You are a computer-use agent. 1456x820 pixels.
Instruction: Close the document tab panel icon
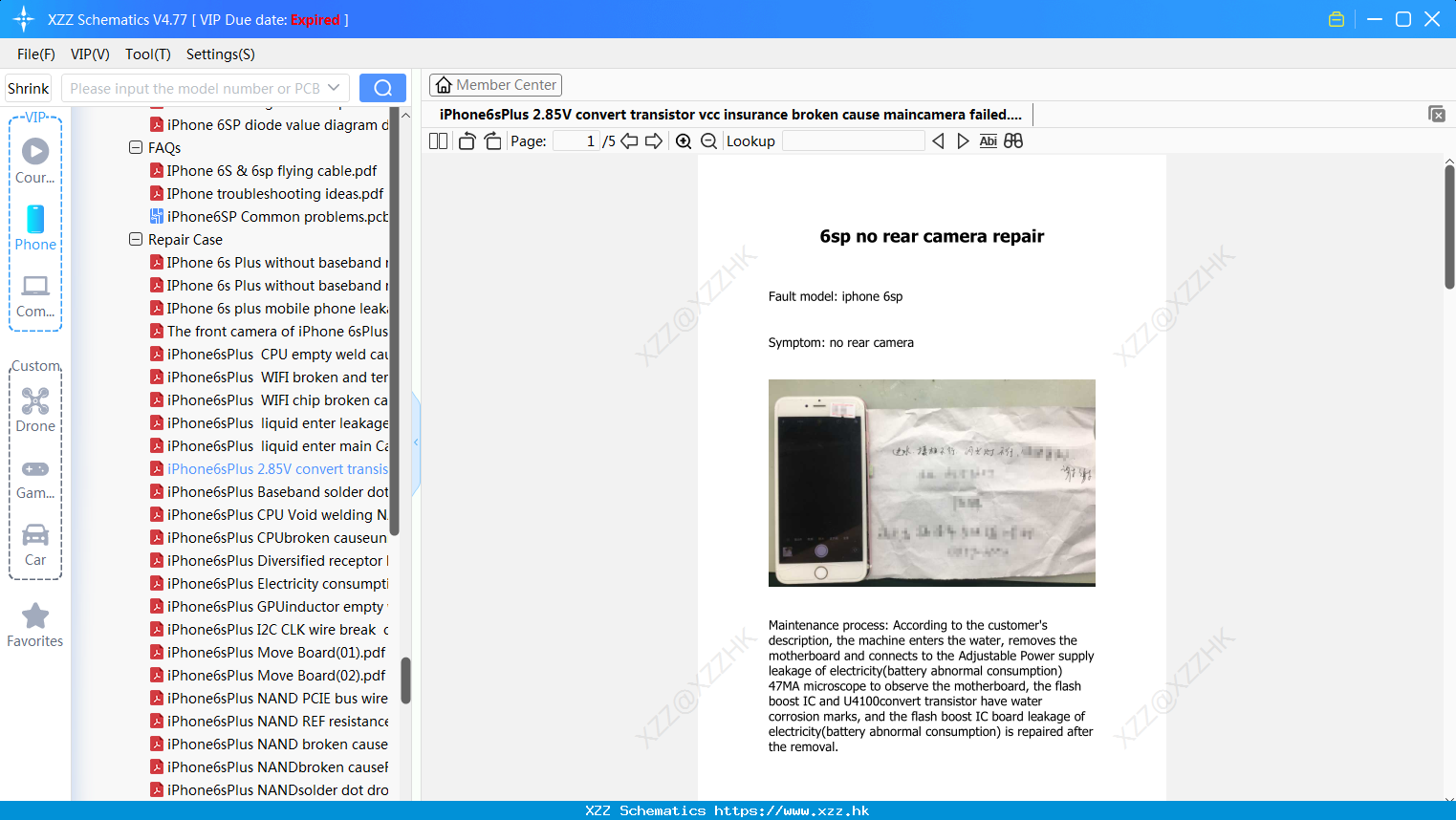(x=1437, y=114)
